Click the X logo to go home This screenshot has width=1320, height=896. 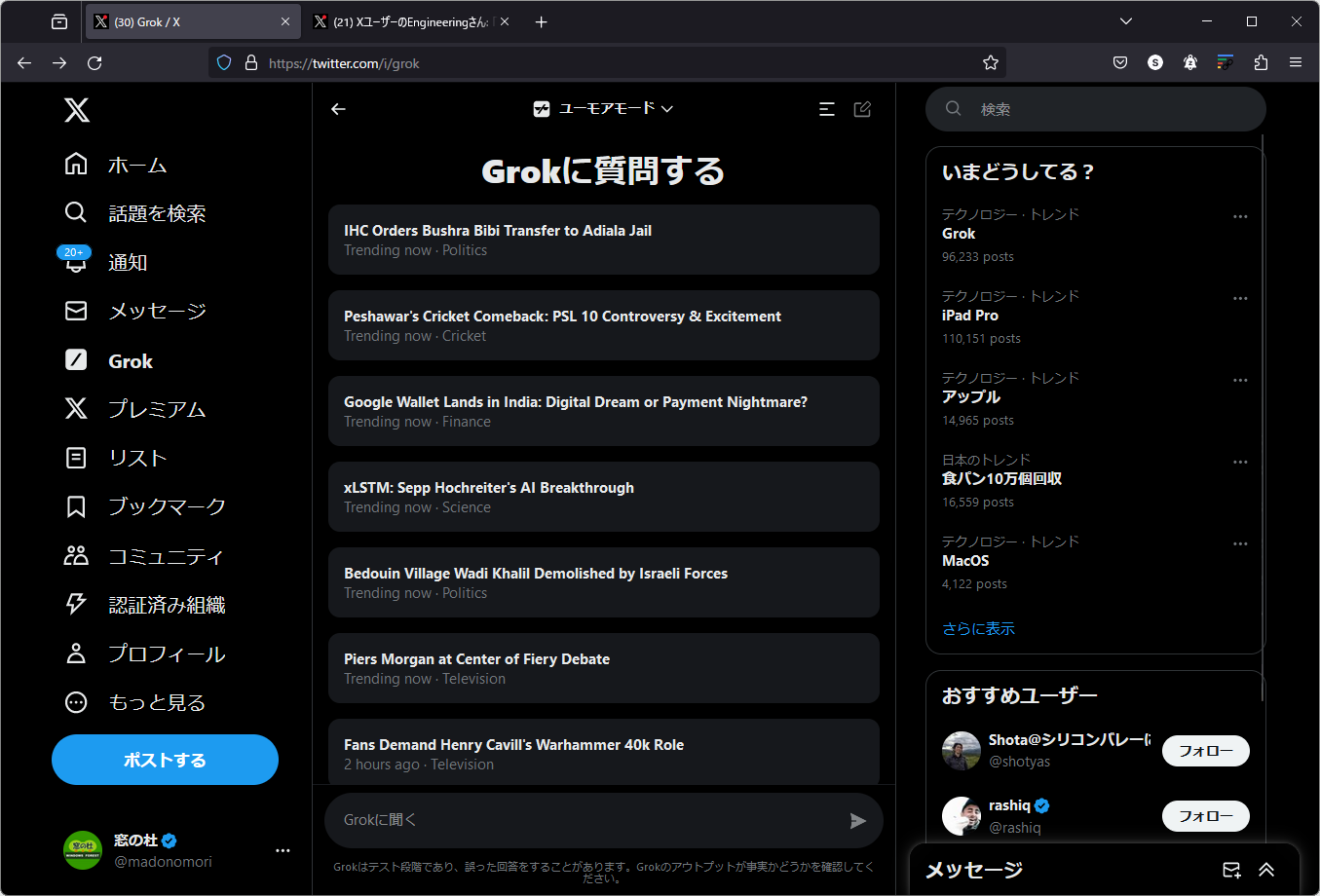point(76,110)
